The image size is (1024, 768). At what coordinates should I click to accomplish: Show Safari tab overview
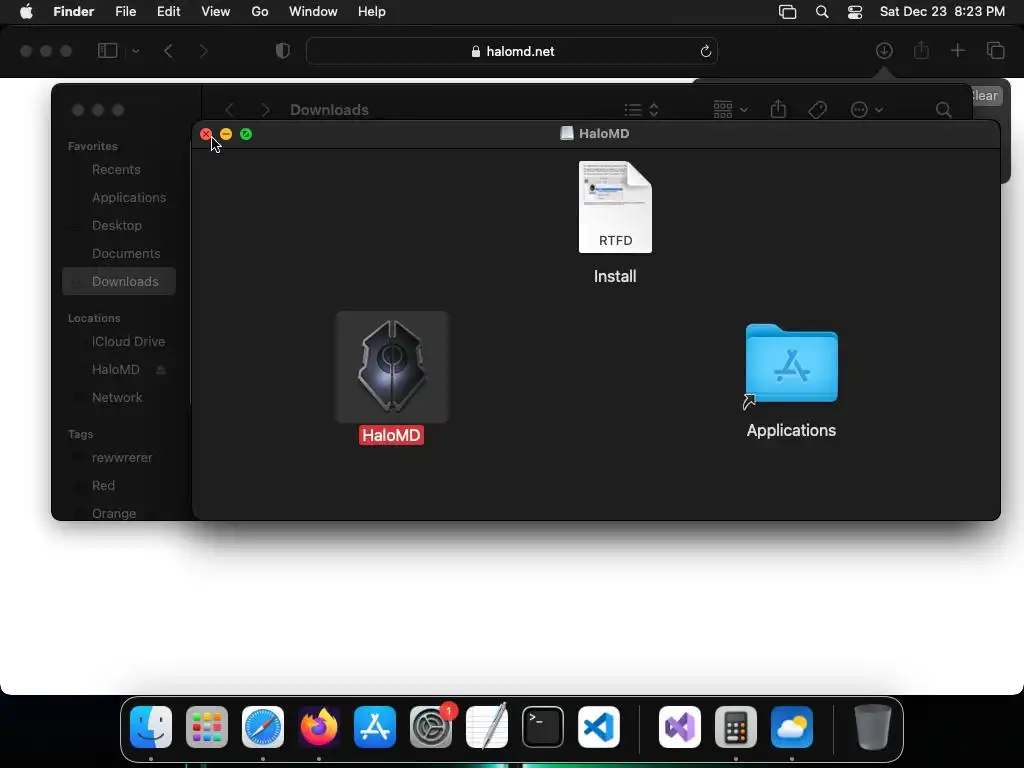[996, 50]
